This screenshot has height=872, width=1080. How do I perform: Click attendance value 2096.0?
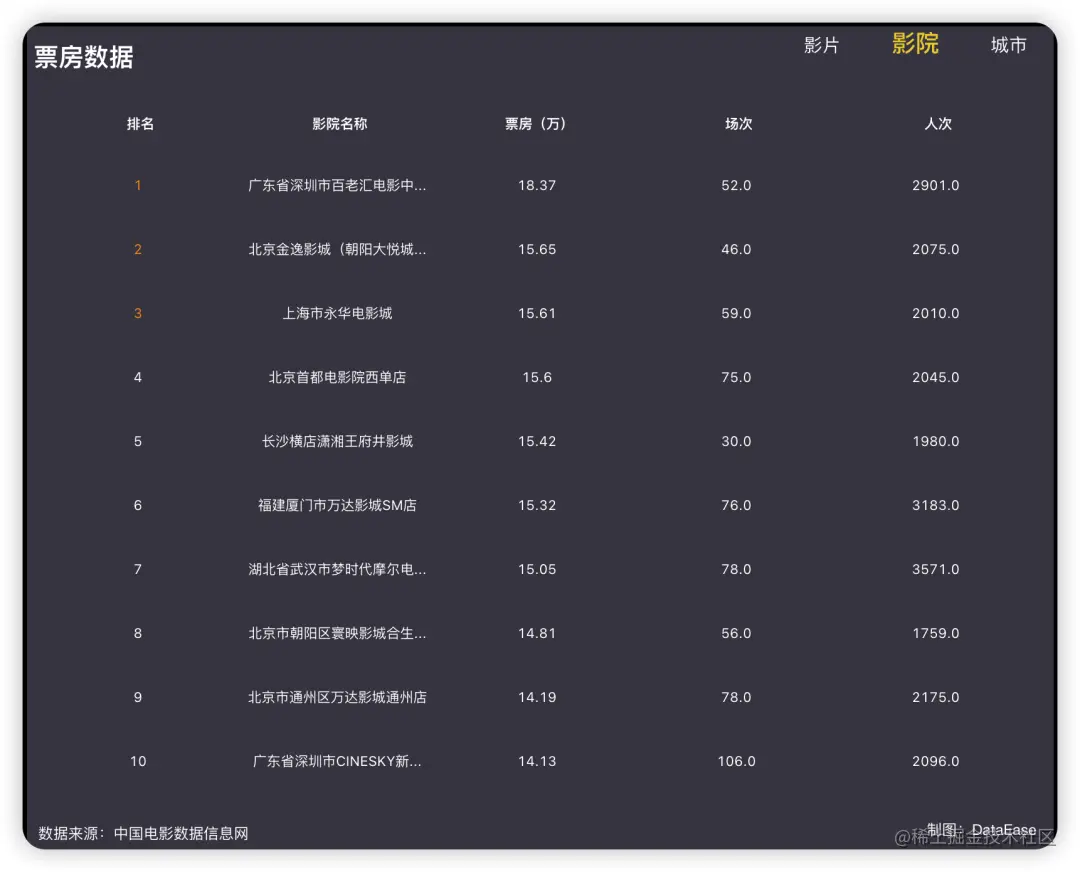(935, 762)
